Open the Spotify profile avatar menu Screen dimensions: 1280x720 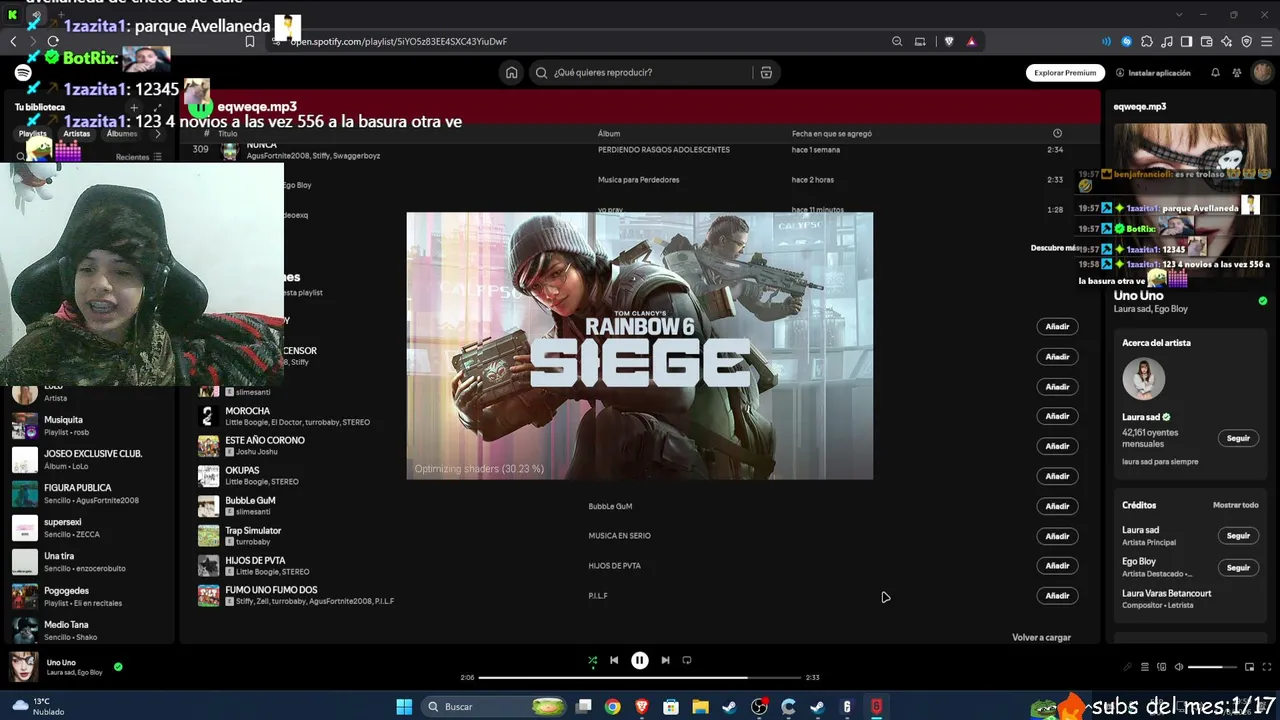(1262, 72)
